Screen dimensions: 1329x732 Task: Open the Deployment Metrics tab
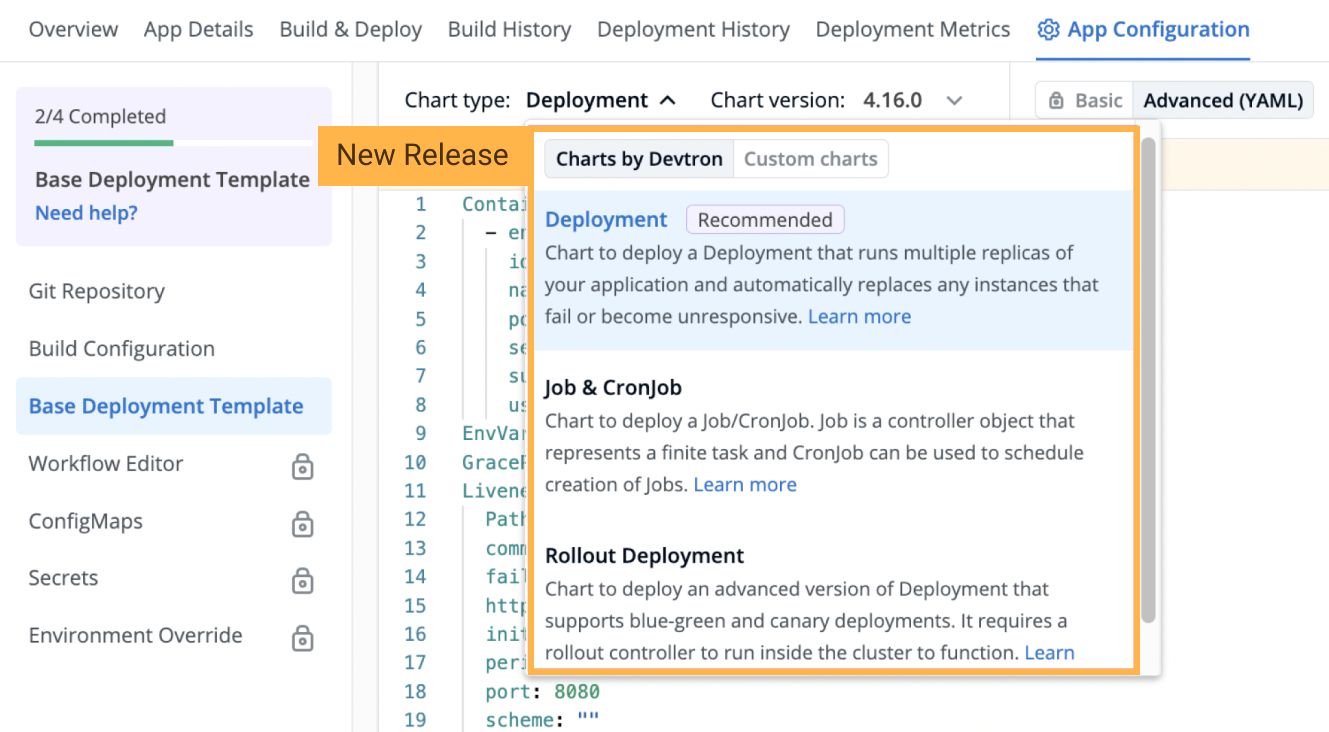912,30
